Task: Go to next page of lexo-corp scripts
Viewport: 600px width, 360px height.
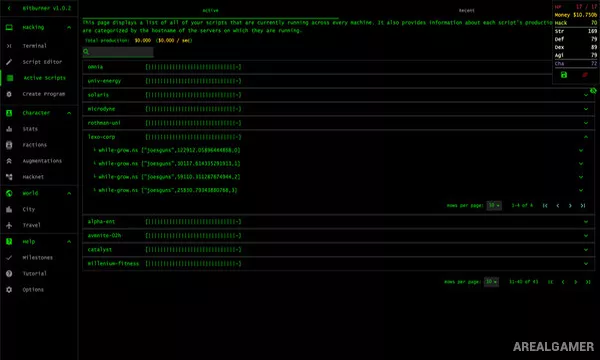Action: tap(570, 206)
